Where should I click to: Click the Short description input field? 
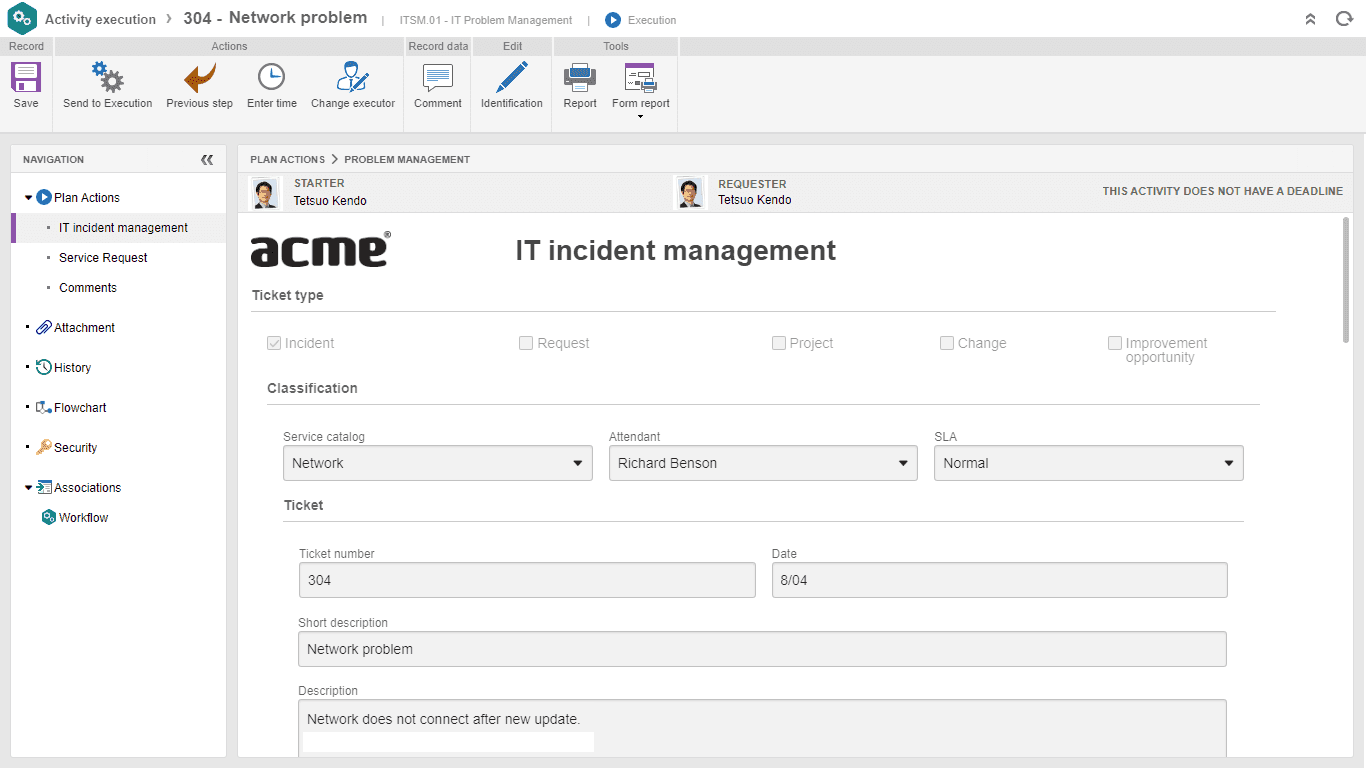point(762,649)
